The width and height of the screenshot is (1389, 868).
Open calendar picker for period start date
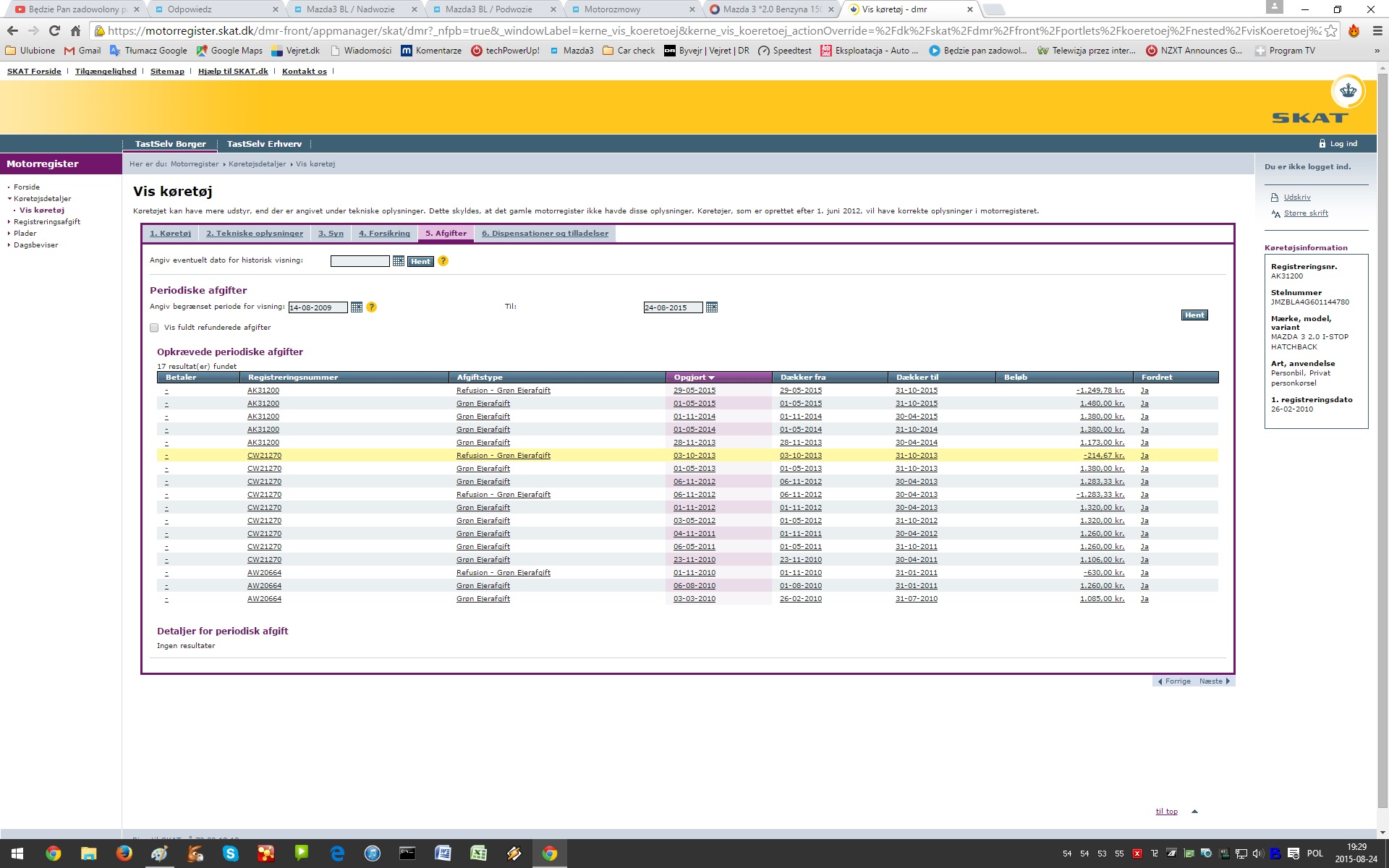(x=356, y=307)
